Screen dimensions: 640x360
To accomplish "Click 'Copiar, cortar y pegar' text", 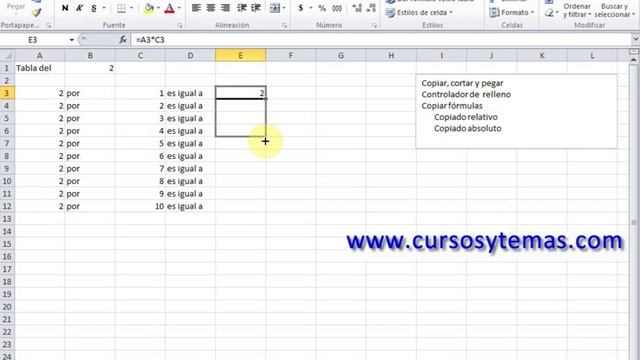I will [x=462, y=83].
